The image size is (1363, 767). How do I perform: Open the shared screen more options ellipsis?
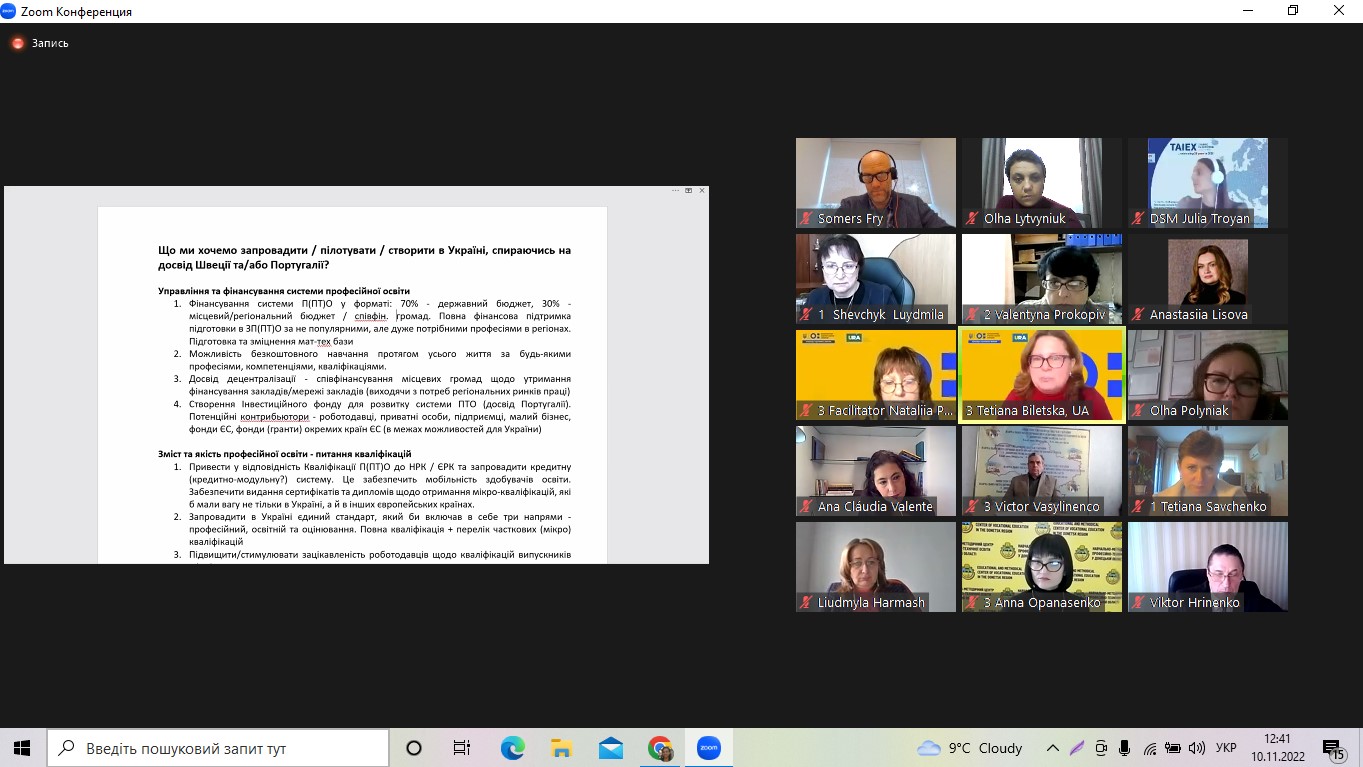(x=676, y=190)
